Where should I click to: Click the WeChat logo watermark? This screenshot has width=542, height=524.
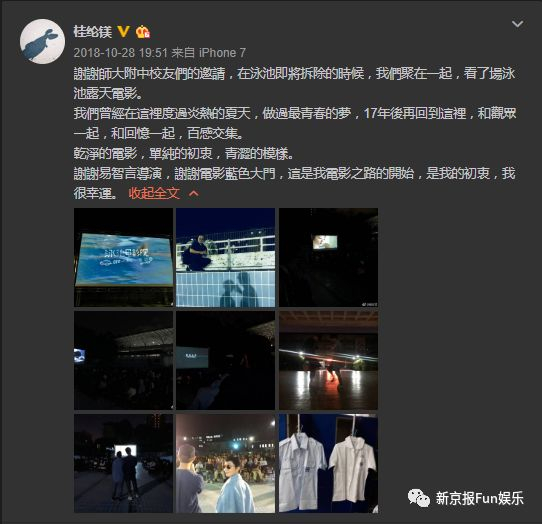click(x=419, y=498)
